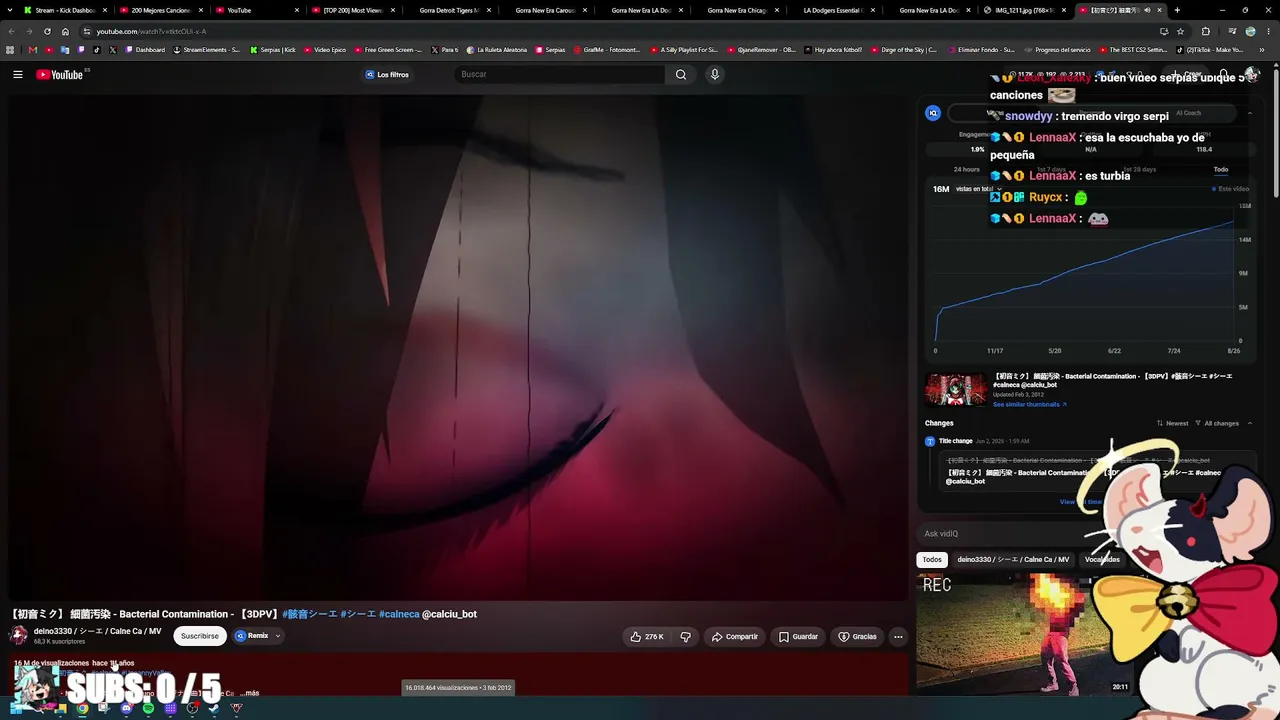Image resolution: width=1280 pixels, height=720 pixels.
Task: Open the new tab plus button
Action: (1177, 10)
